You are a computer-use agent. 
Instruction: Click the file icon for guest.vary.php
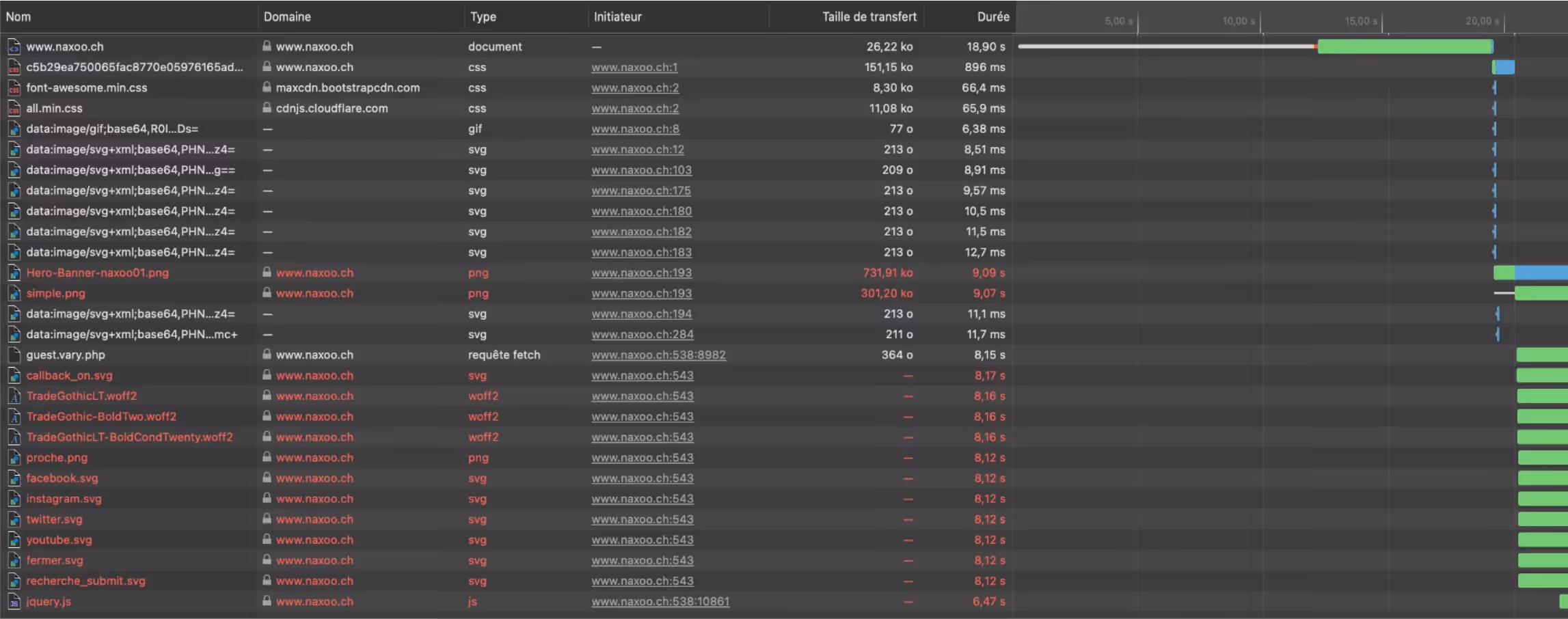14,355
